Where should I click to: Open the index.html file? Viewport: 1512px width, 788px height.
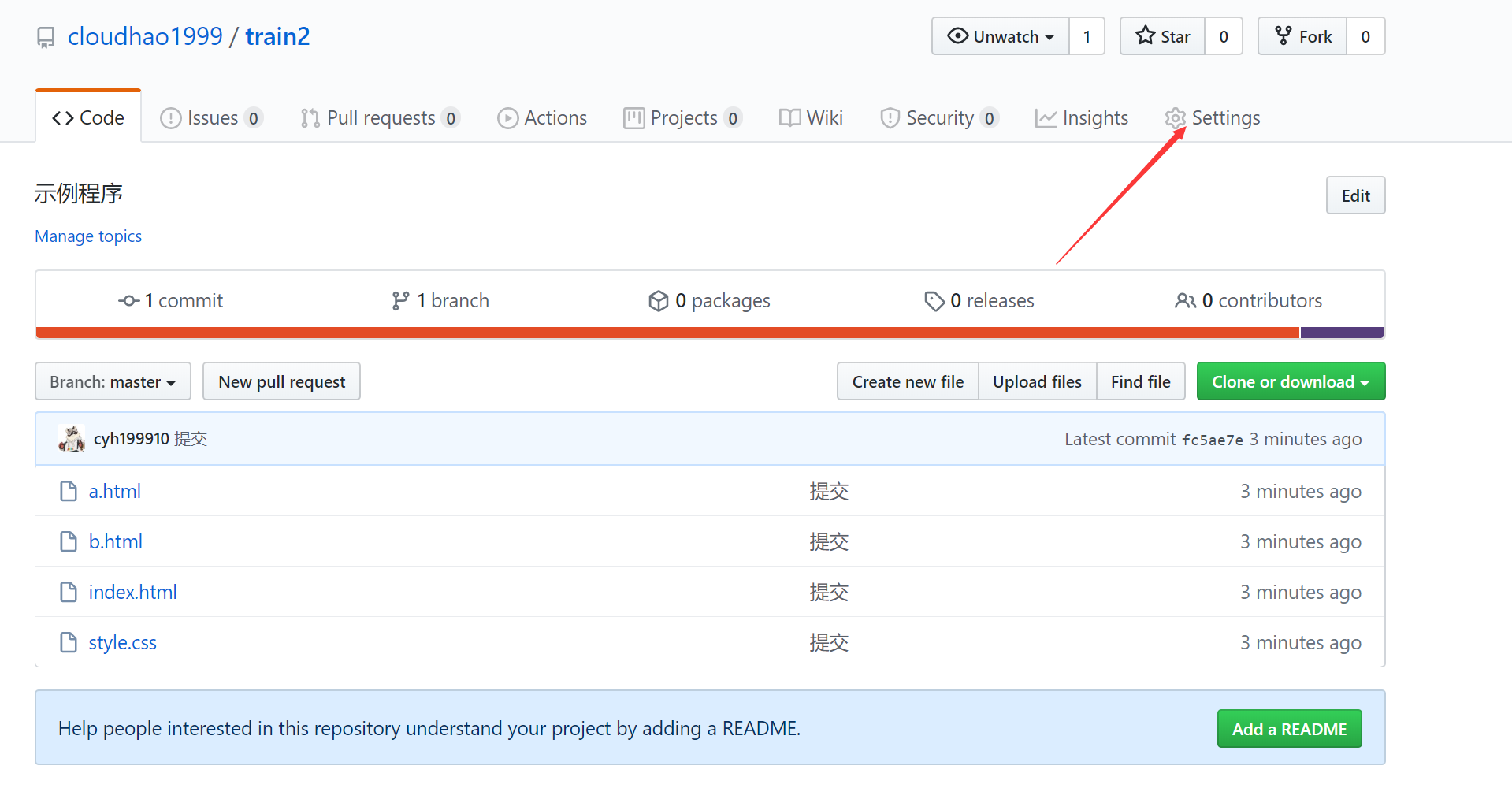coord(132,592)
